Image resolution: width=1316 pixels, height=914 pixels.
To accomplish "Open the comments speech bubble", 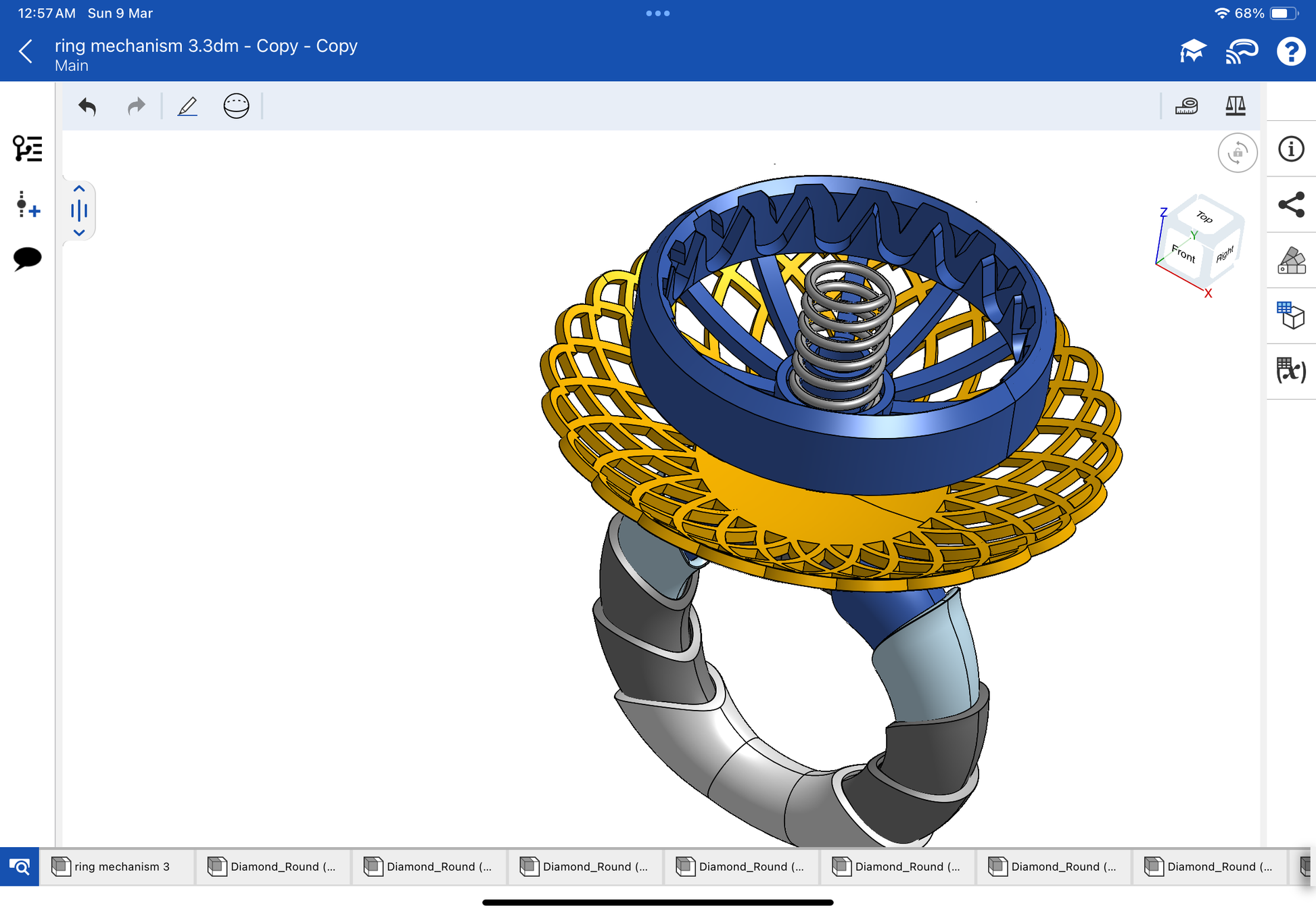I will click(28, 258).
